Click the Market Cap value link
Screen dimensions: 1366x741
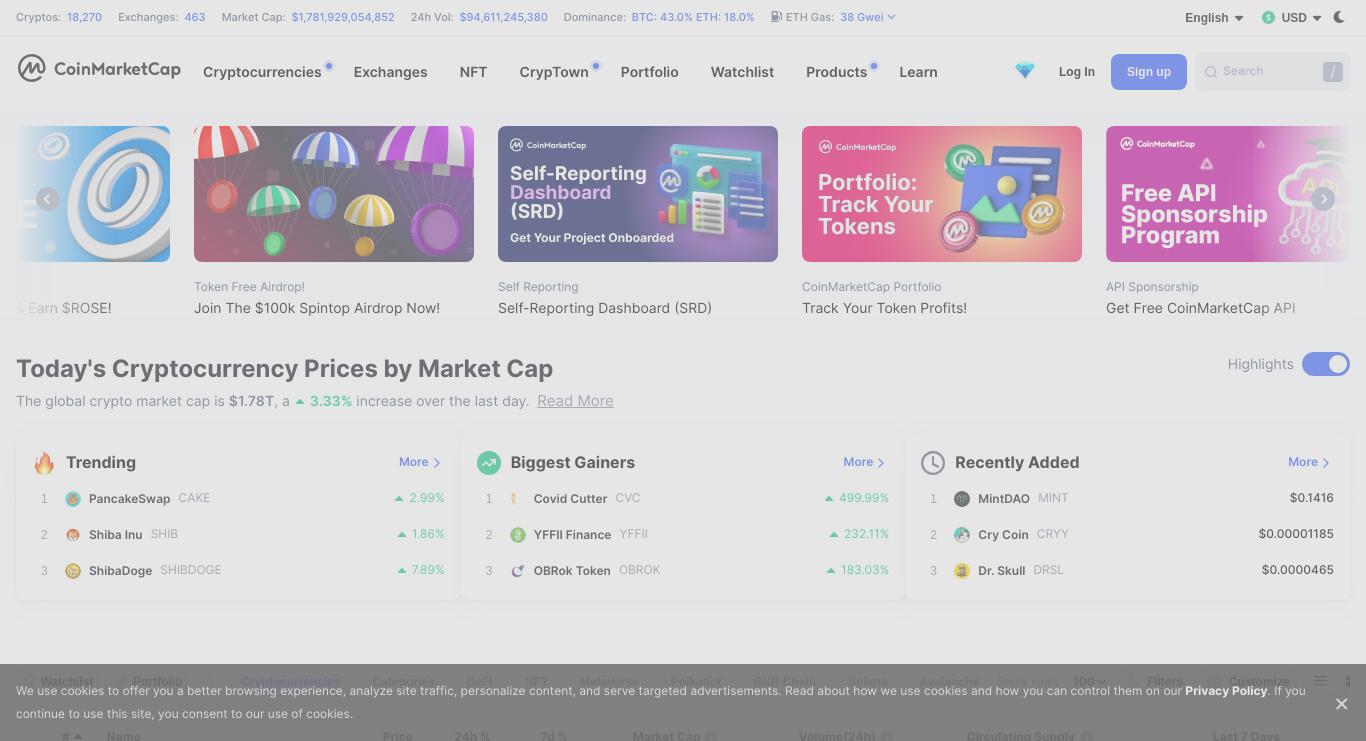point(343,17)
